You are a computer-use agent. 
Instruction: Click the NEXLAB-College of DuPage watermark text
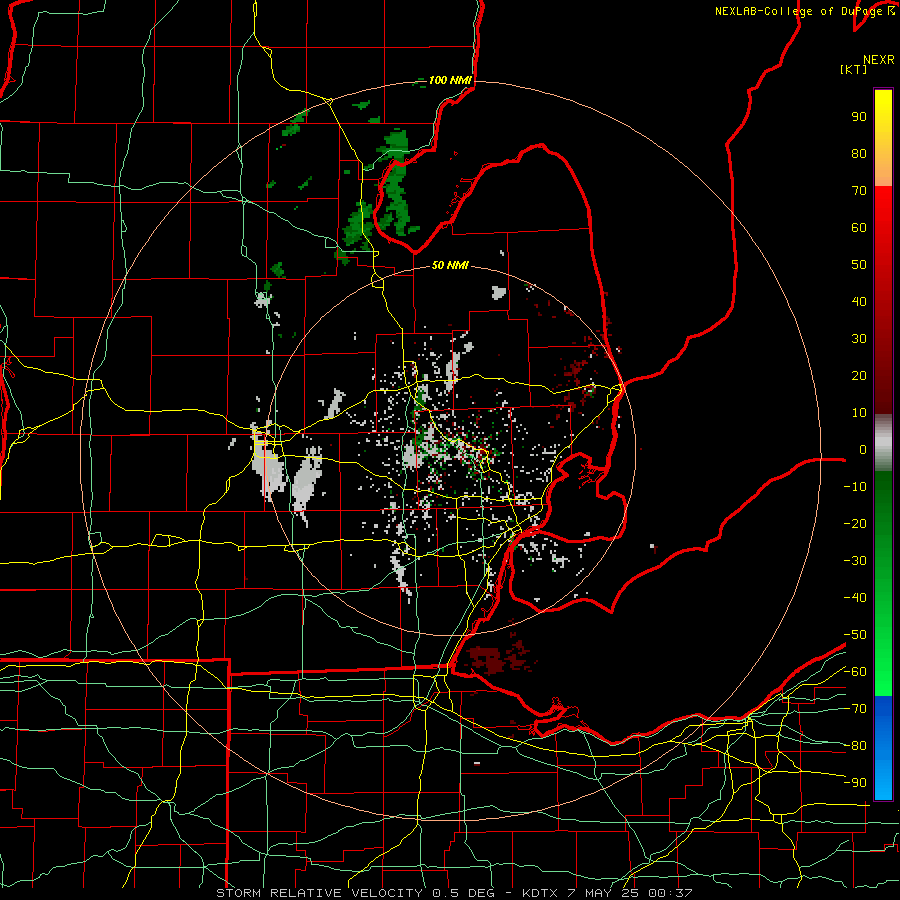[804, 11]
